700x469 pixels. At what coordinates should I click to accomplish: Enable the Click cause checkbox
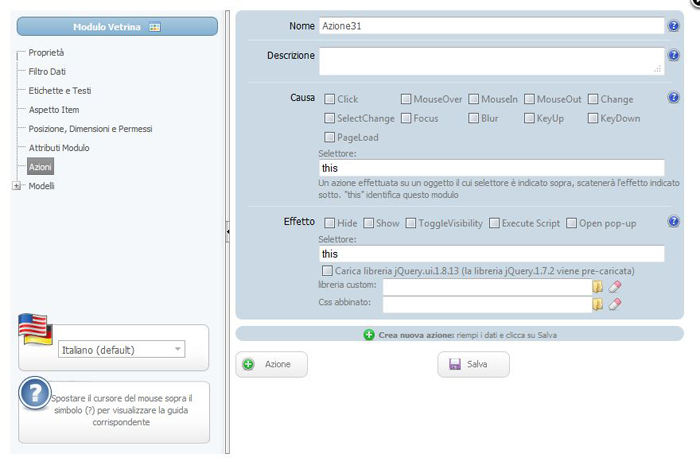coord(329,99)
